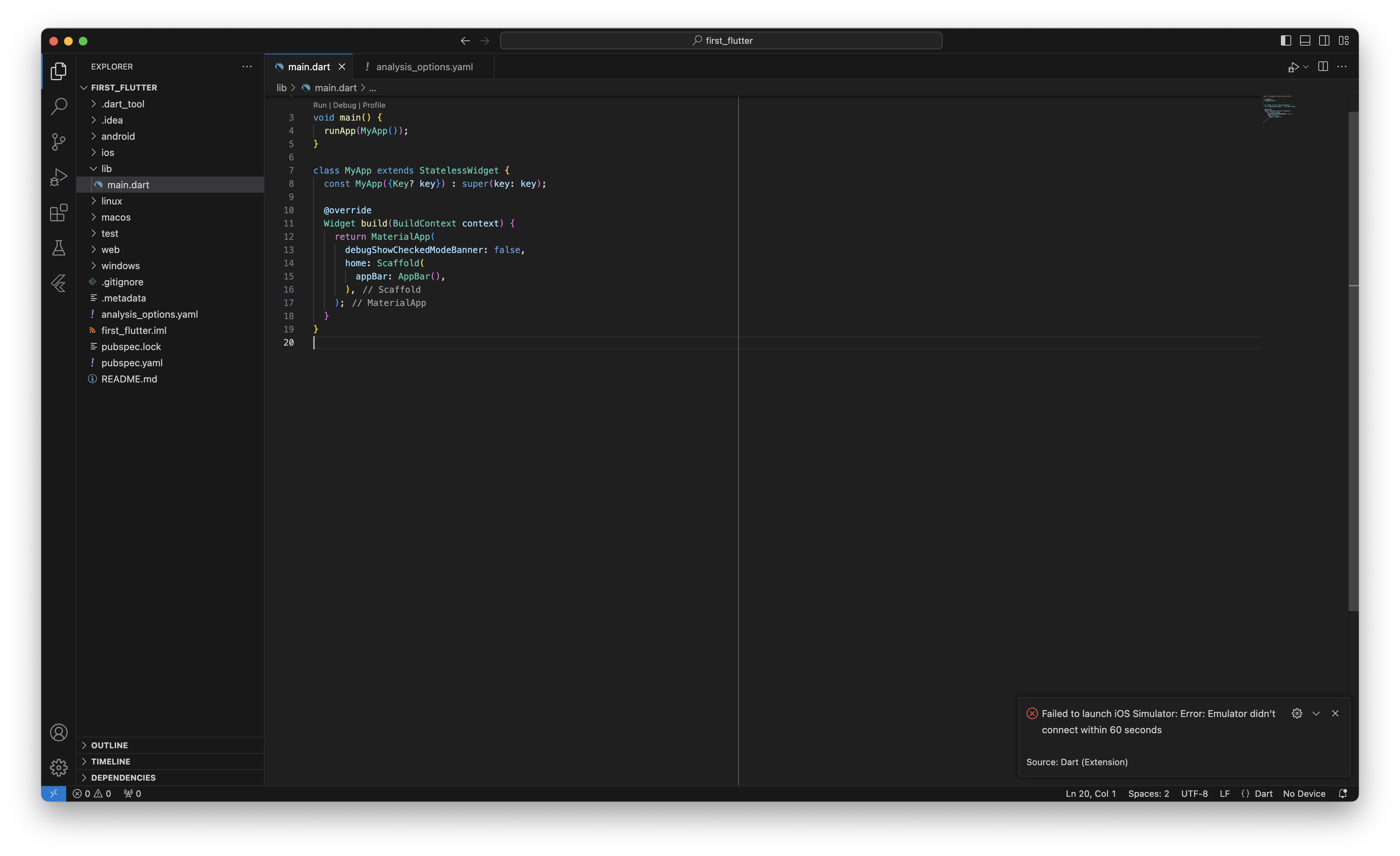Open the Accounts menu
This screenshot has height=856, width=1400.
coord(58,732)
